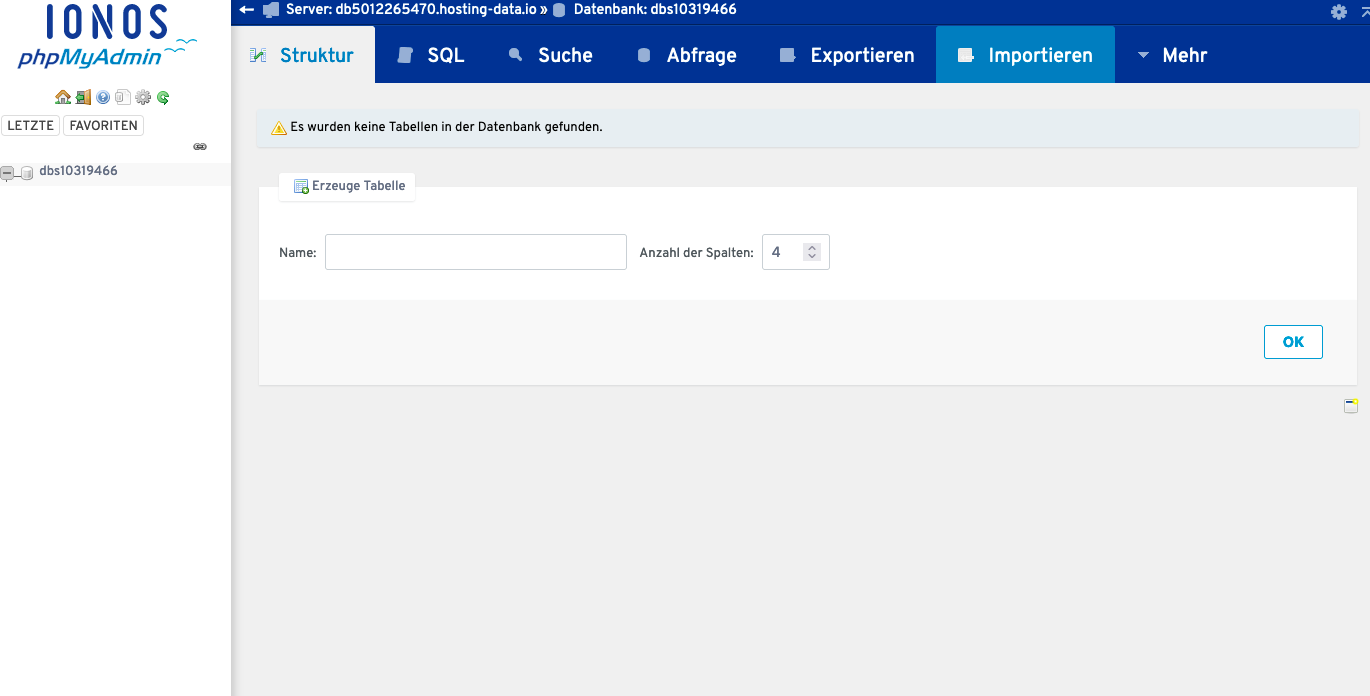Switch to the SQL tab

[x=431, y=55]
